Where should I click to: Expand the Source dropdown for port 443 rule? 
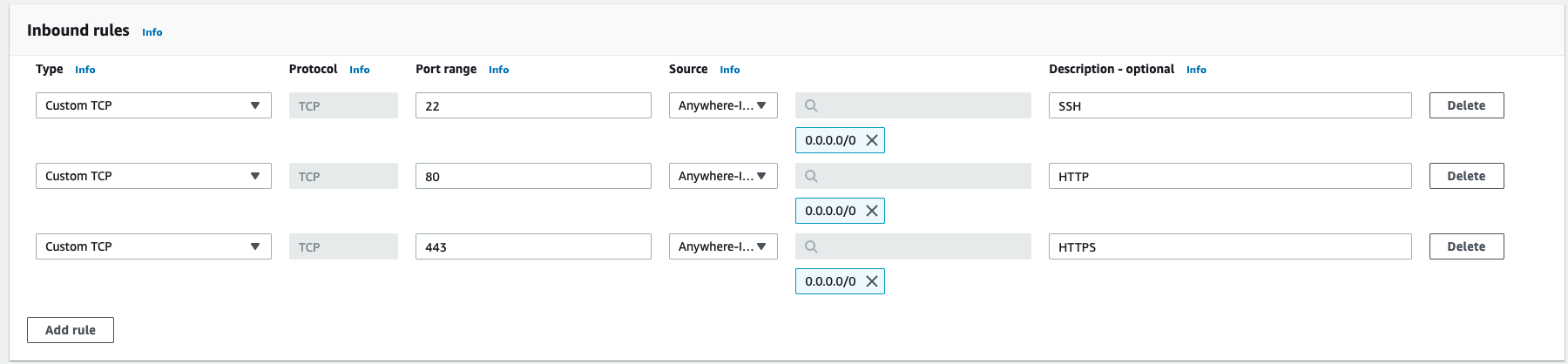tap(722, 246)
